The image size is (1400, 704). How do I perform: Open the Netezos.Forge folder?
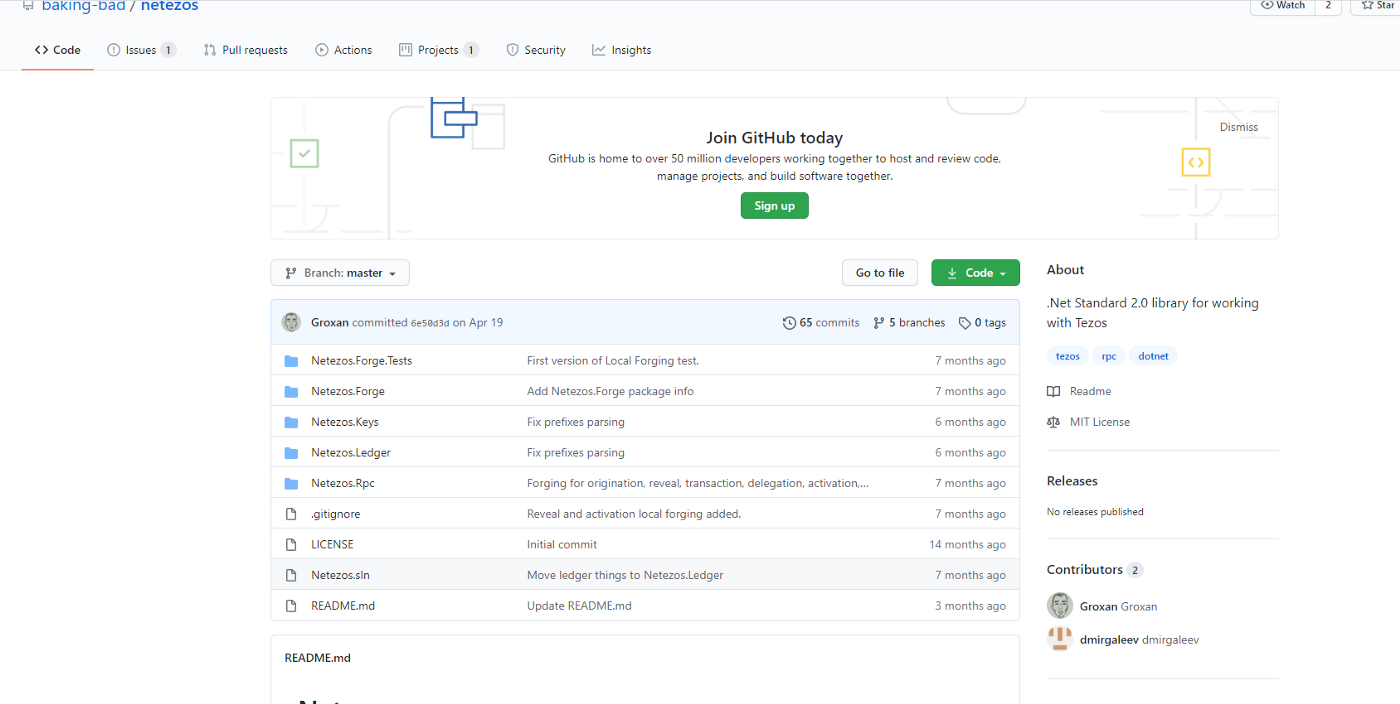tap(348, 391)
